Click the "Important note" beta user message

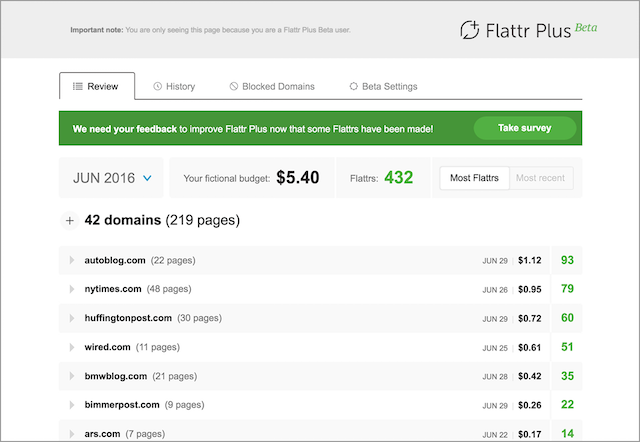210,30
